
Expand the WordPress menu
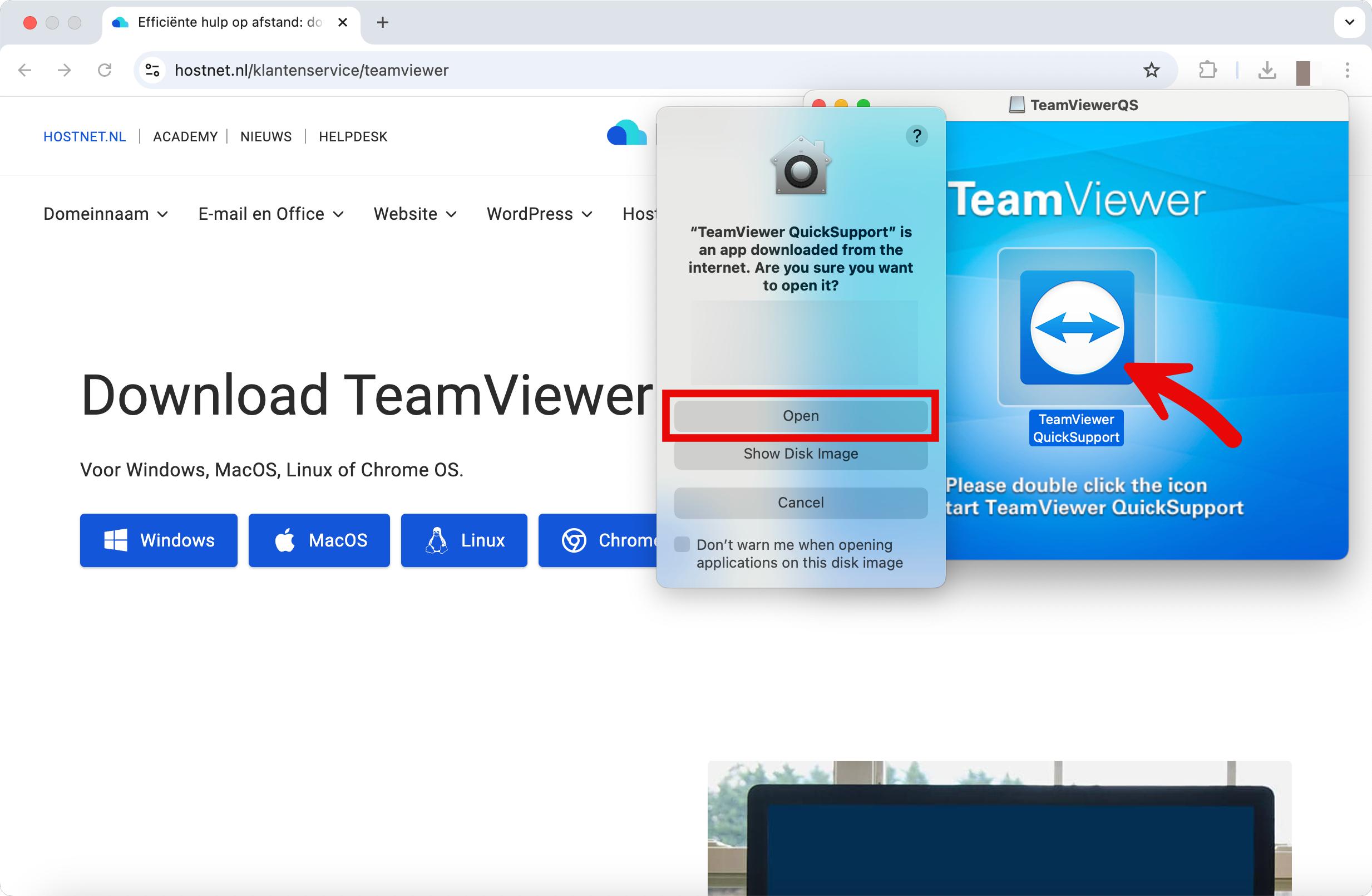[x=540, y=214]
